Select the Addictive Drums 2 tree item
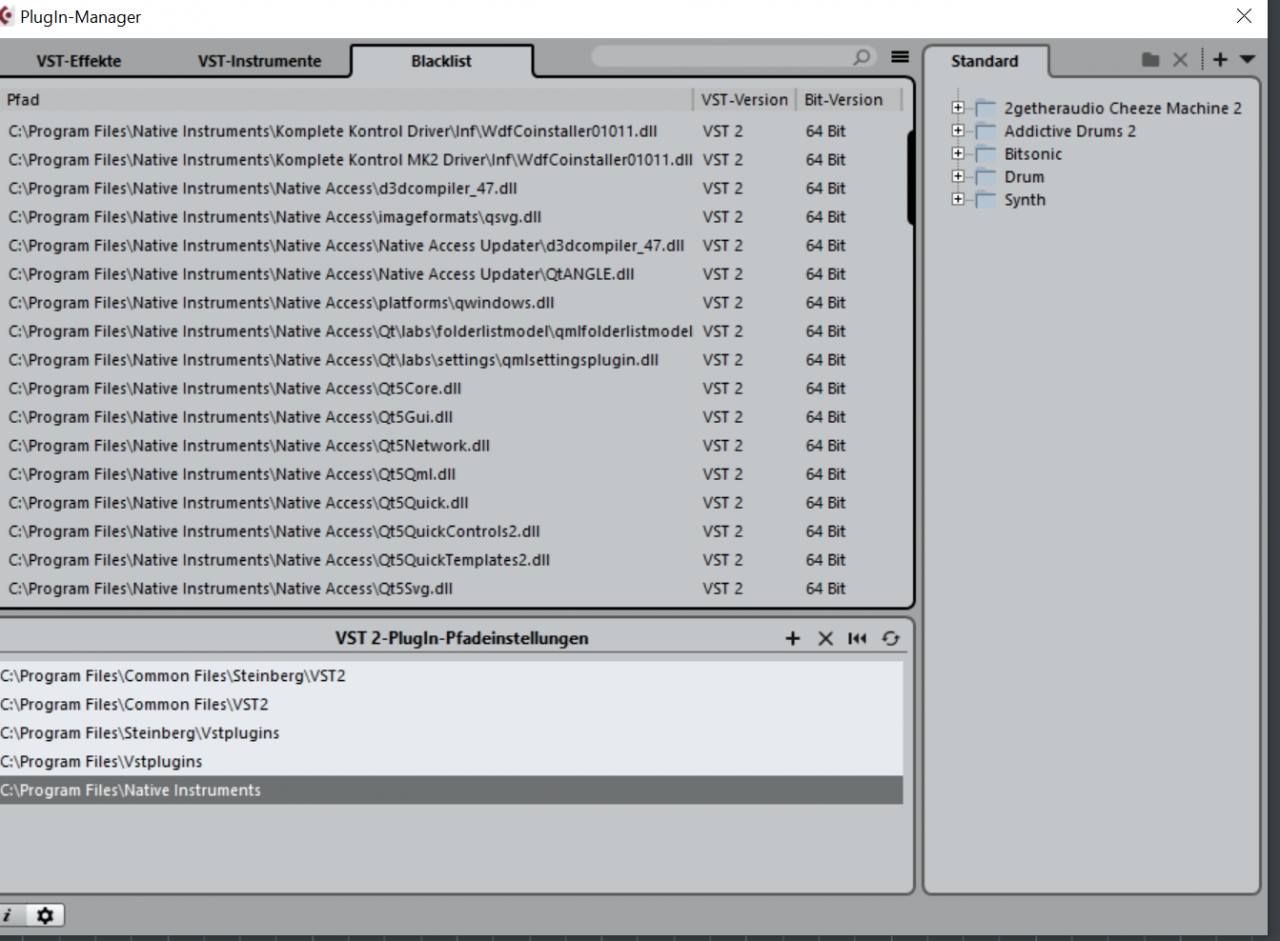 click(1070, 131)
